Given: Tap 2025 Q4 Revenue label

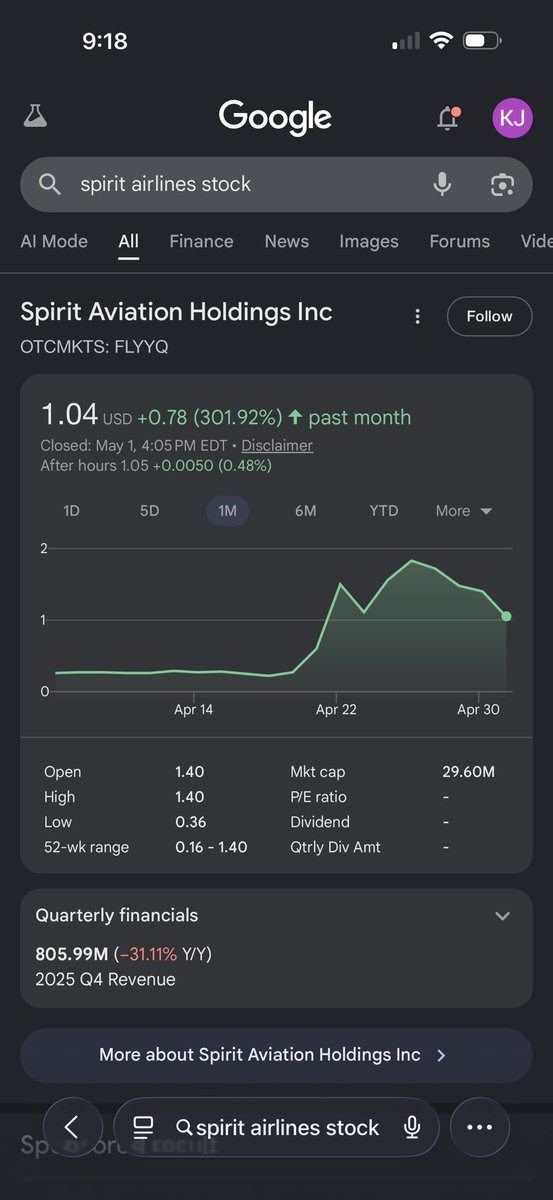Looking at the screenshot, I should coord(105,979).
